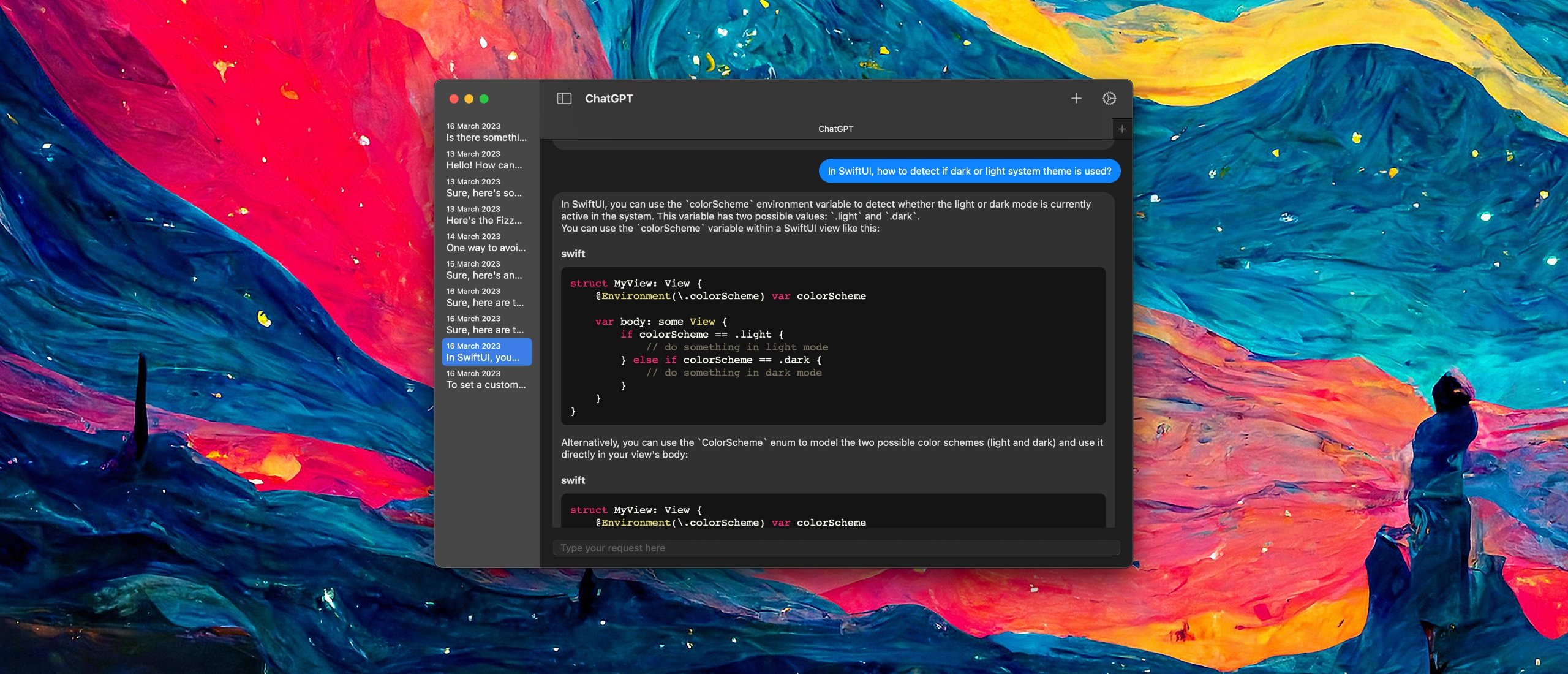Click the '// do something in light mode' comment
The image size is (1568, 674).
(x=737, y=347)
